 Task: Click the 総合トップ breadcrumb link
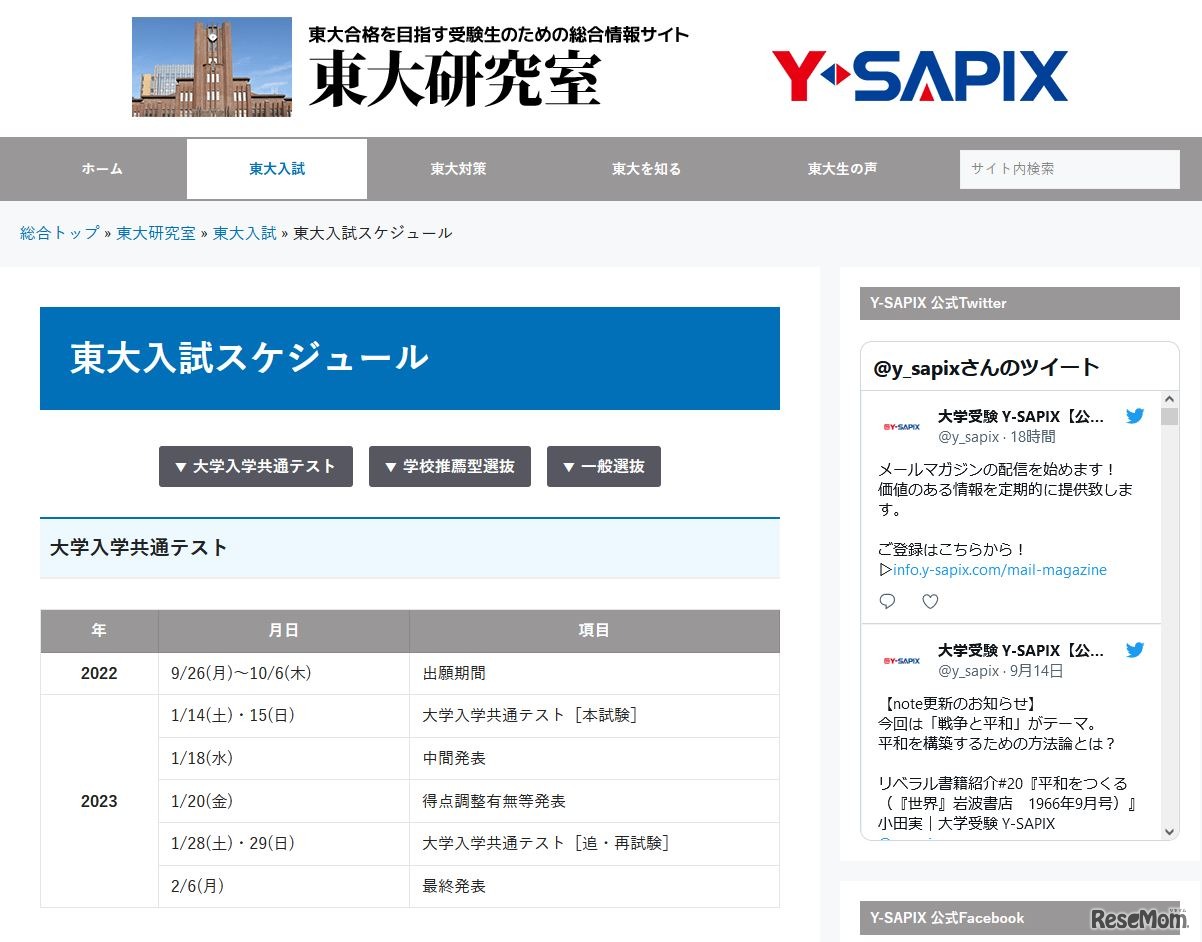57,232
